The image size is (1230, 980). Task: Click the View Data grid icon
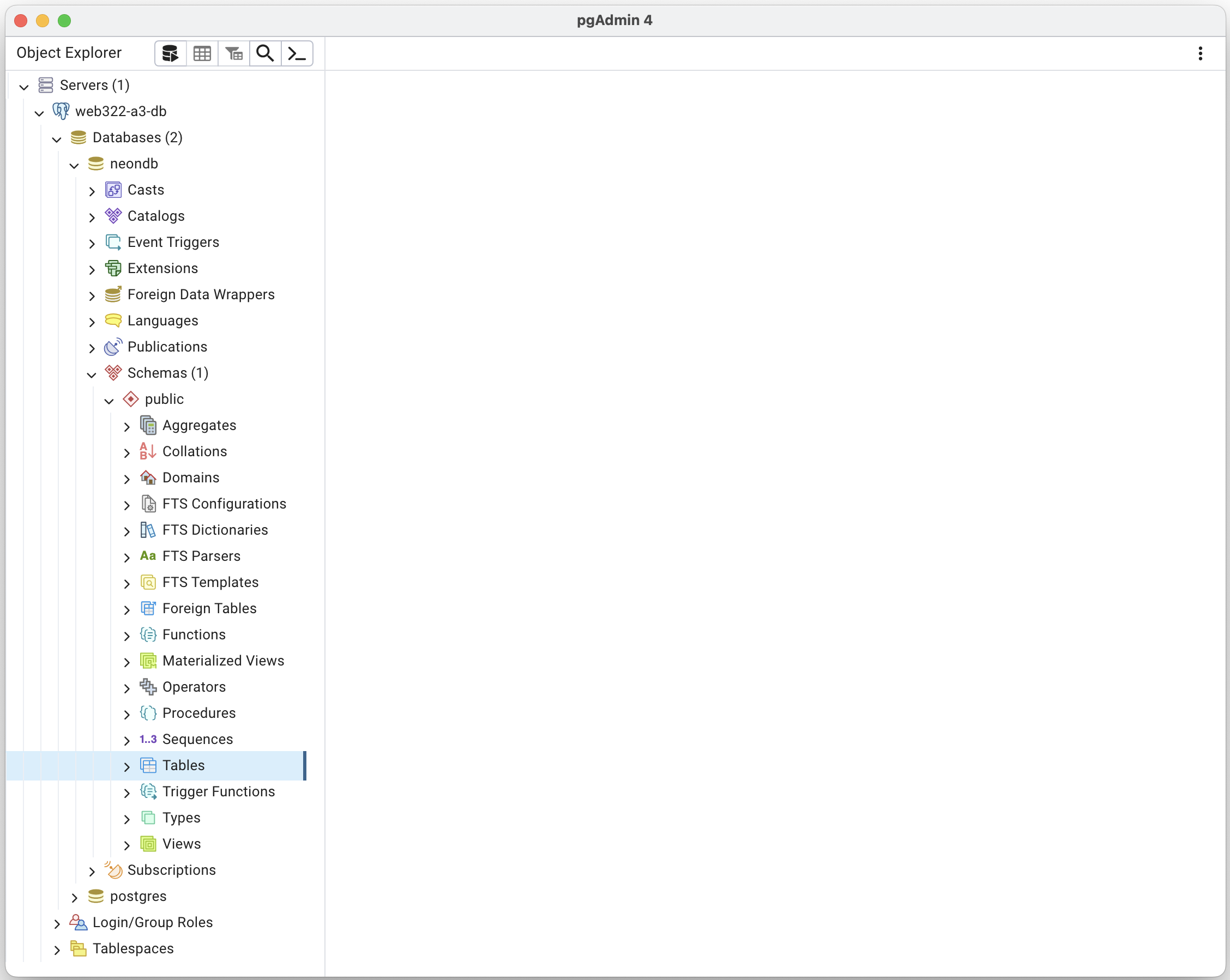(x=202, y=53)
